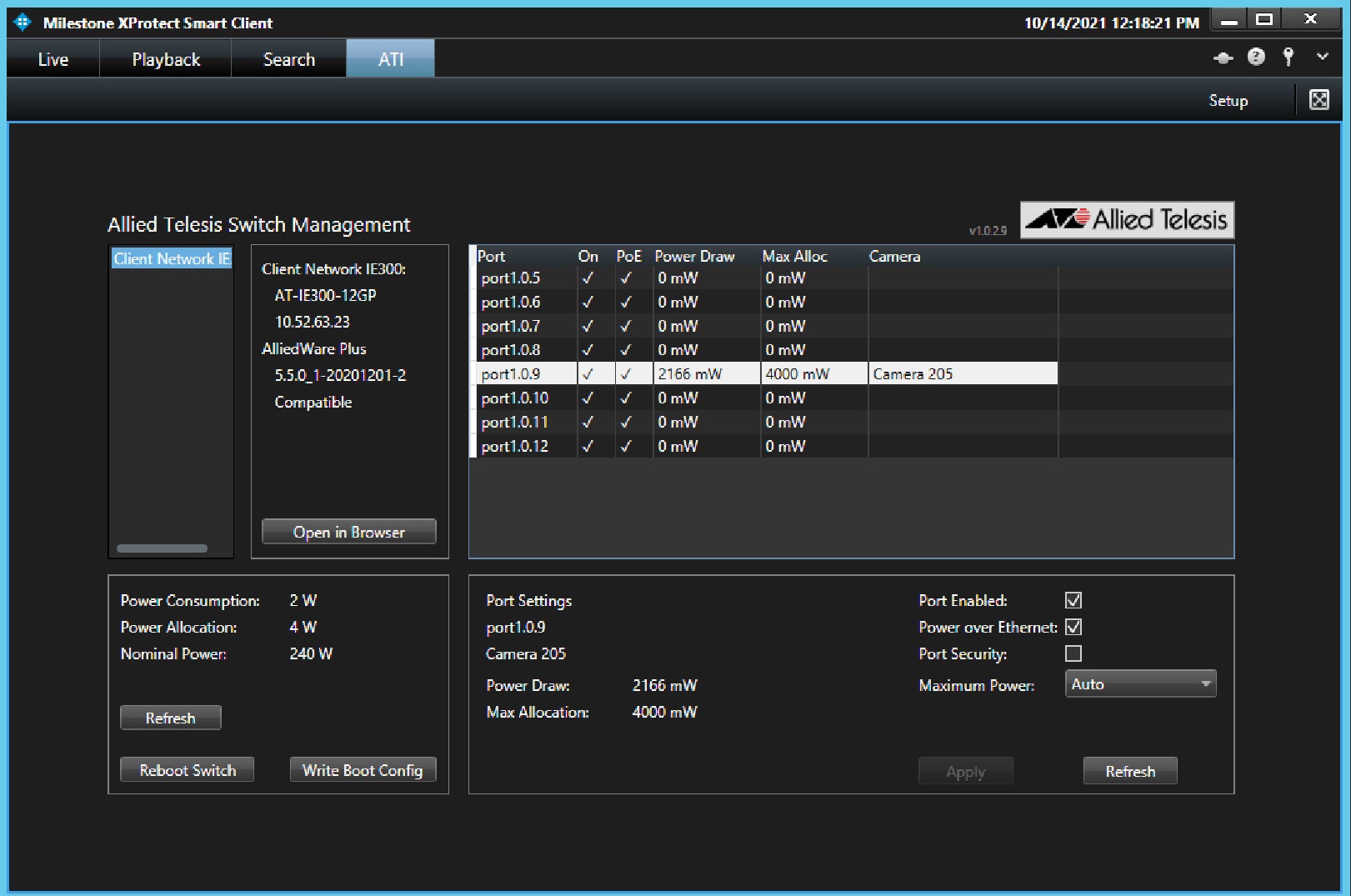
Task: Select the port1.0.5 row
Action: click(x=851, y=278)
